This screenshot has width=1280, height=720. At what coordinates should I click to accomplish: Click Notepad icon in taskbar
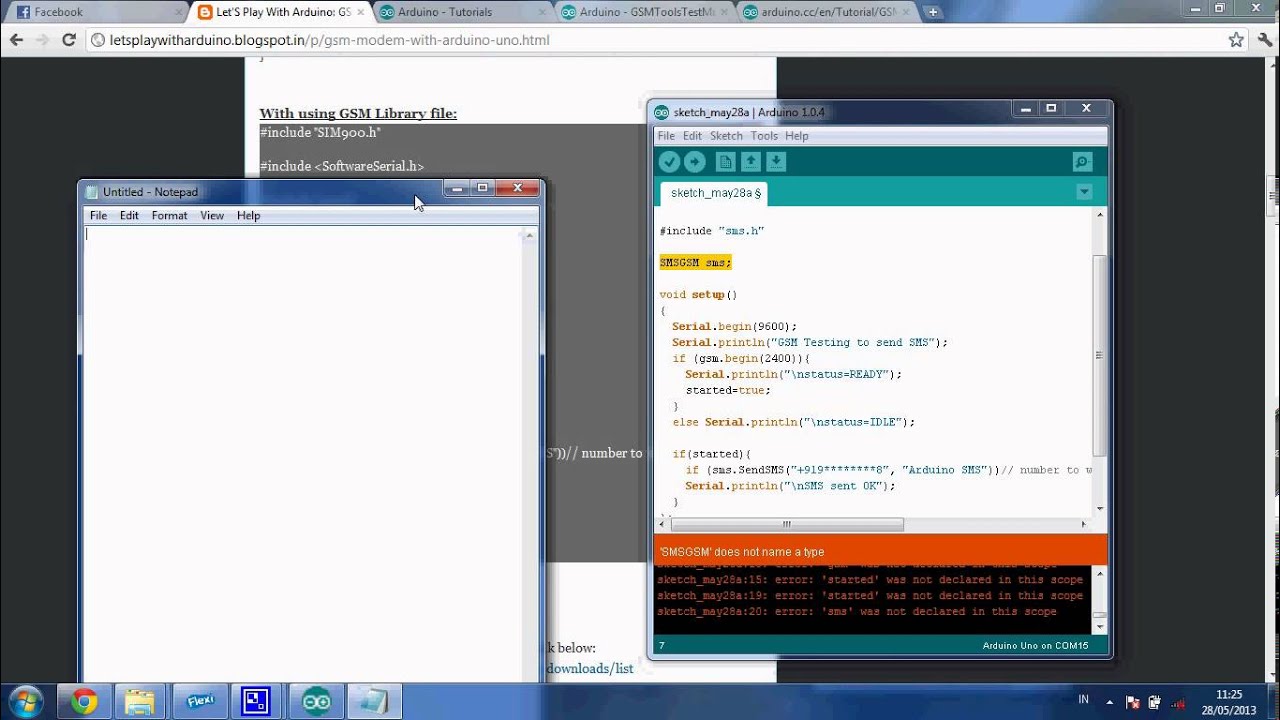tap(374, 702)
